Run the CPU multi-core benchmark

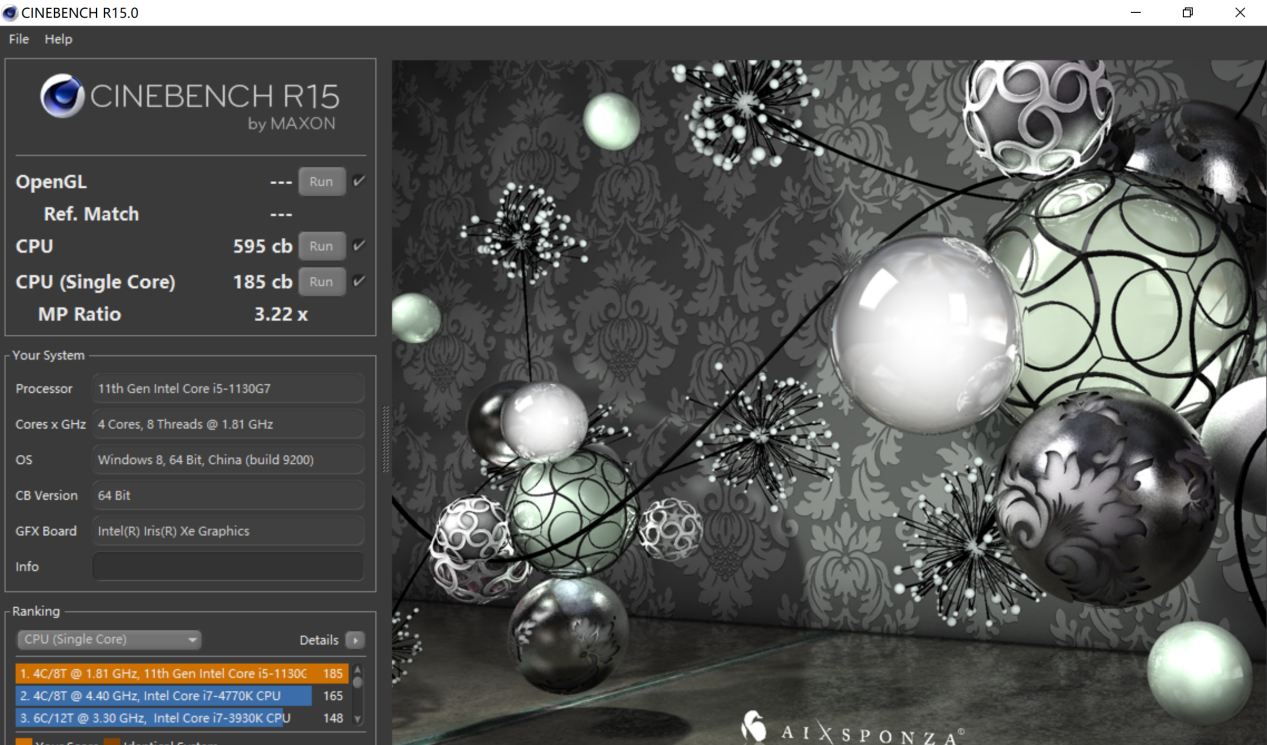(321, 246)
